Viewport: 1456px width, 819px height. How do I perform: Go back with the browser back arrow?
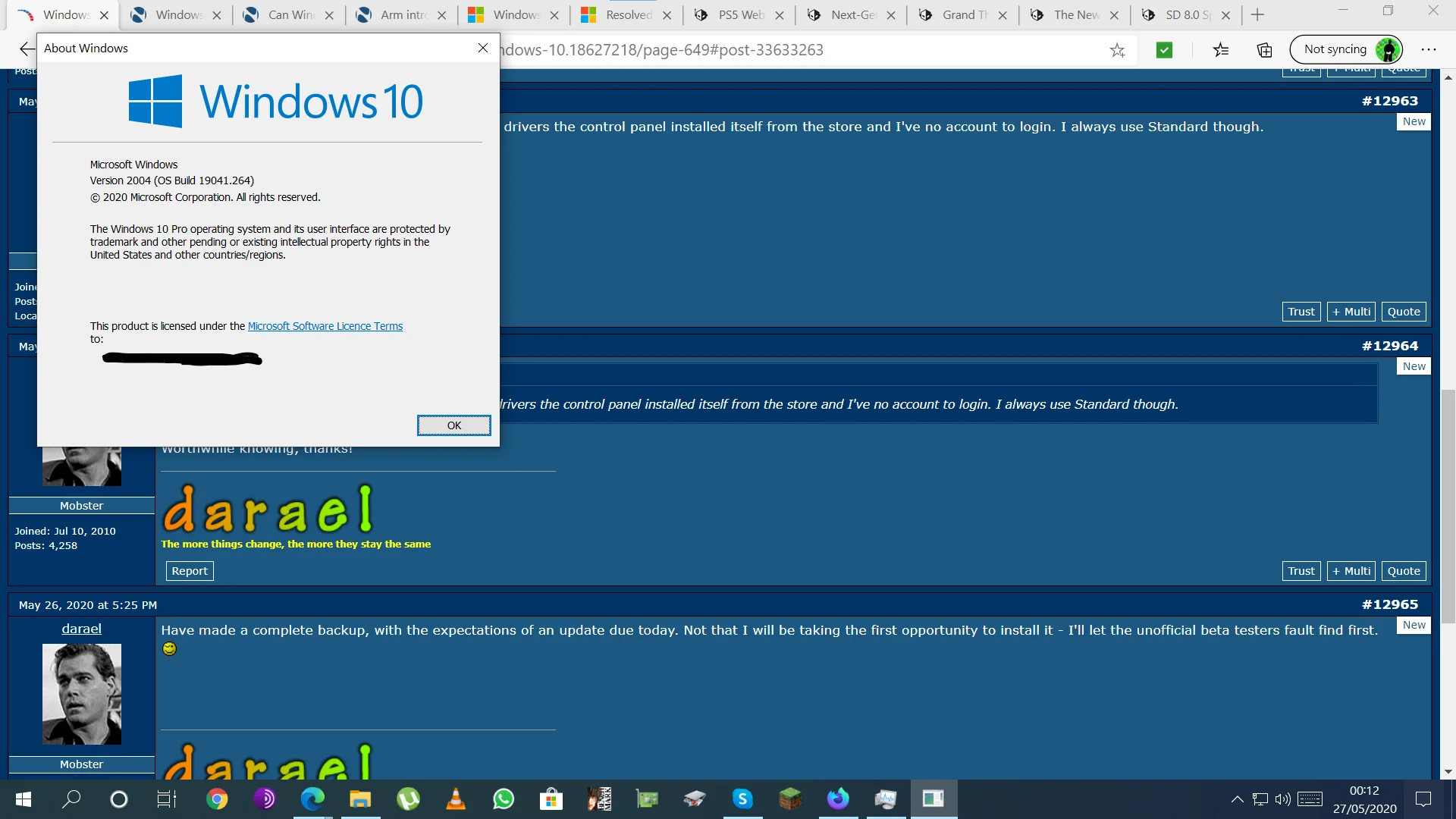tap(27, 49)
